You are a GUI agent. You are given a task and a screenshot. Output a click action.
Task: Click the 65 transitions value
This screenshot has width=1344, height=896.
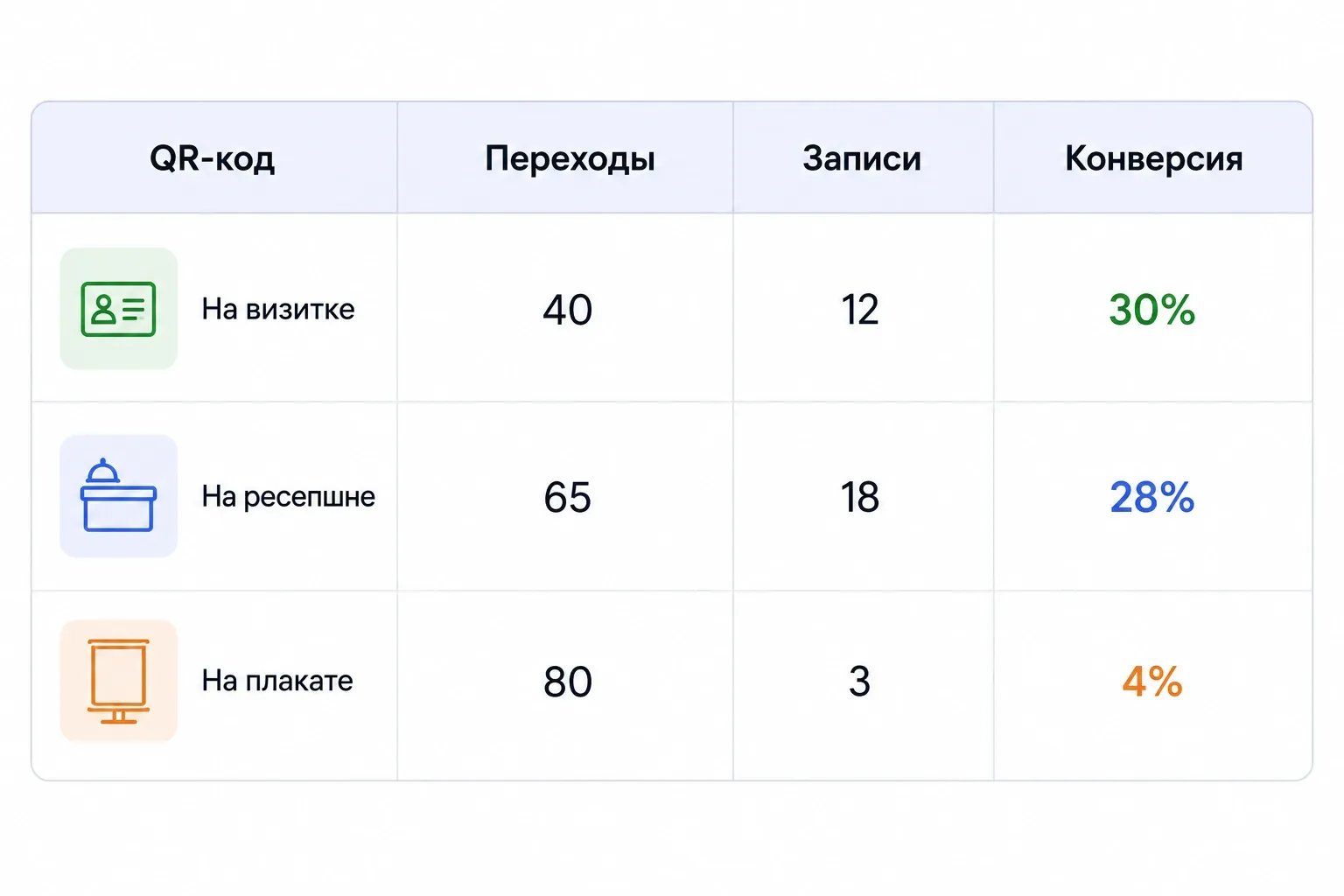click(x=568, y=498)
